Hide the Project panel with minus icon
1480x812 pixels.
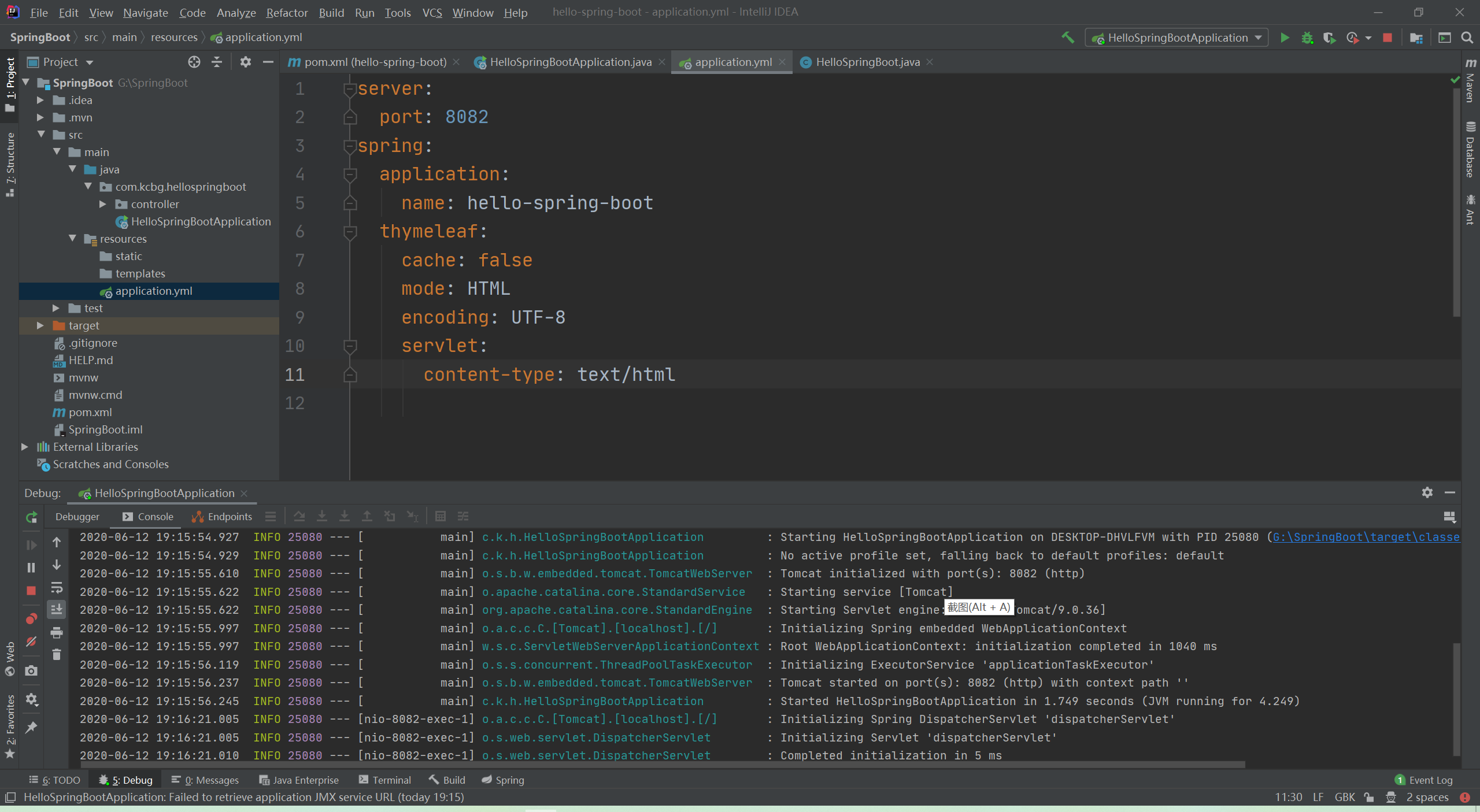268,62
